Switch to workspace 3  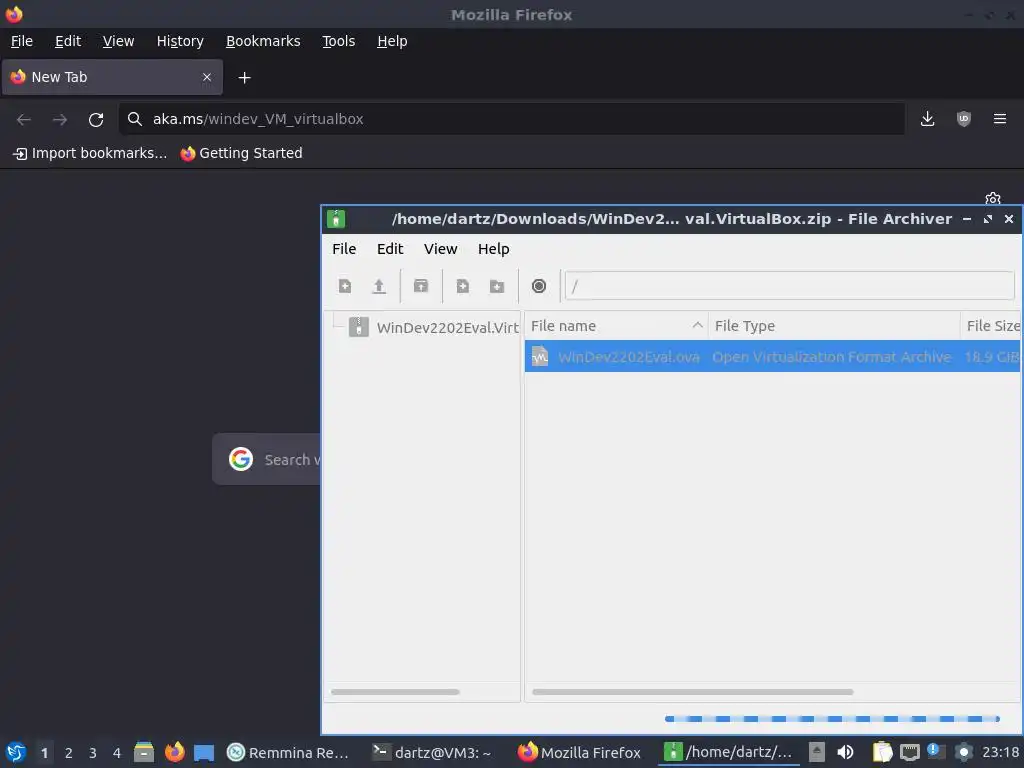tap(93, 753)
